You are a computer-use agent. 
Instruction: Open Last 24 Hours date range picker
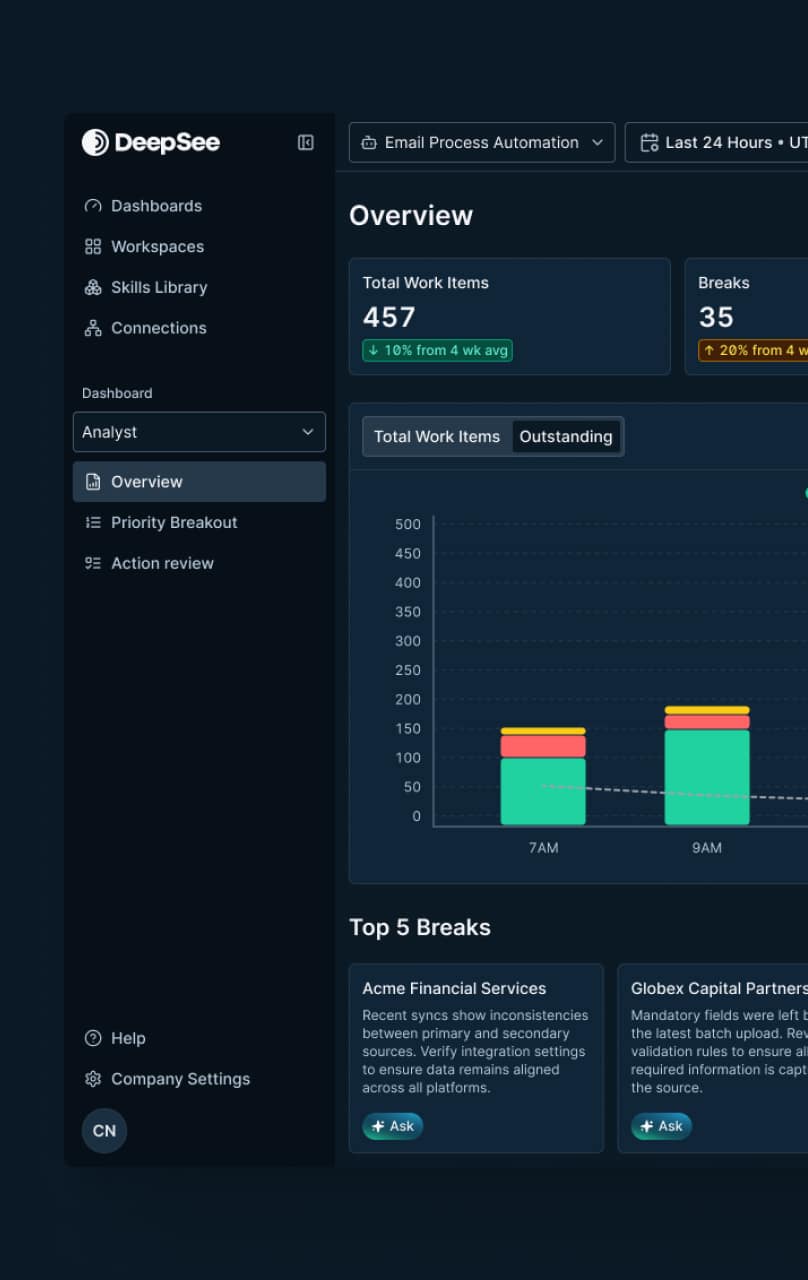point(716,143)
